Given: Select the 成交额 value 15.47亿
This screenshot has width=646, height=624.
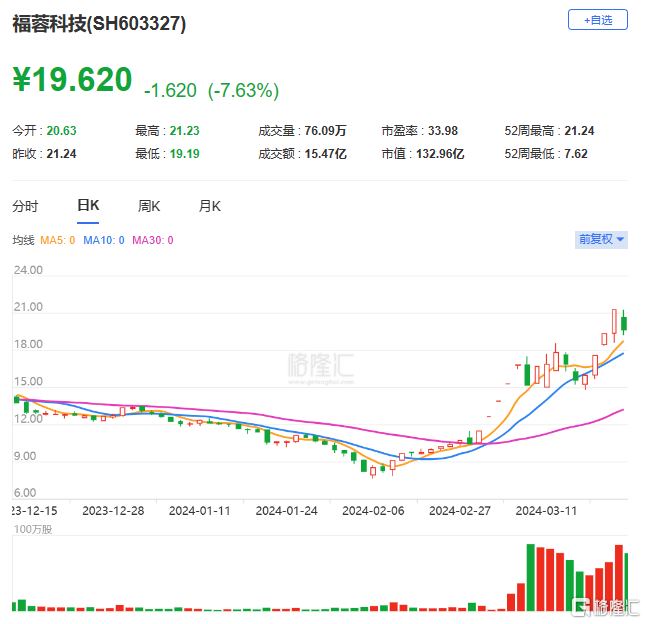Looking at the screenshot, I should (325, 154).
